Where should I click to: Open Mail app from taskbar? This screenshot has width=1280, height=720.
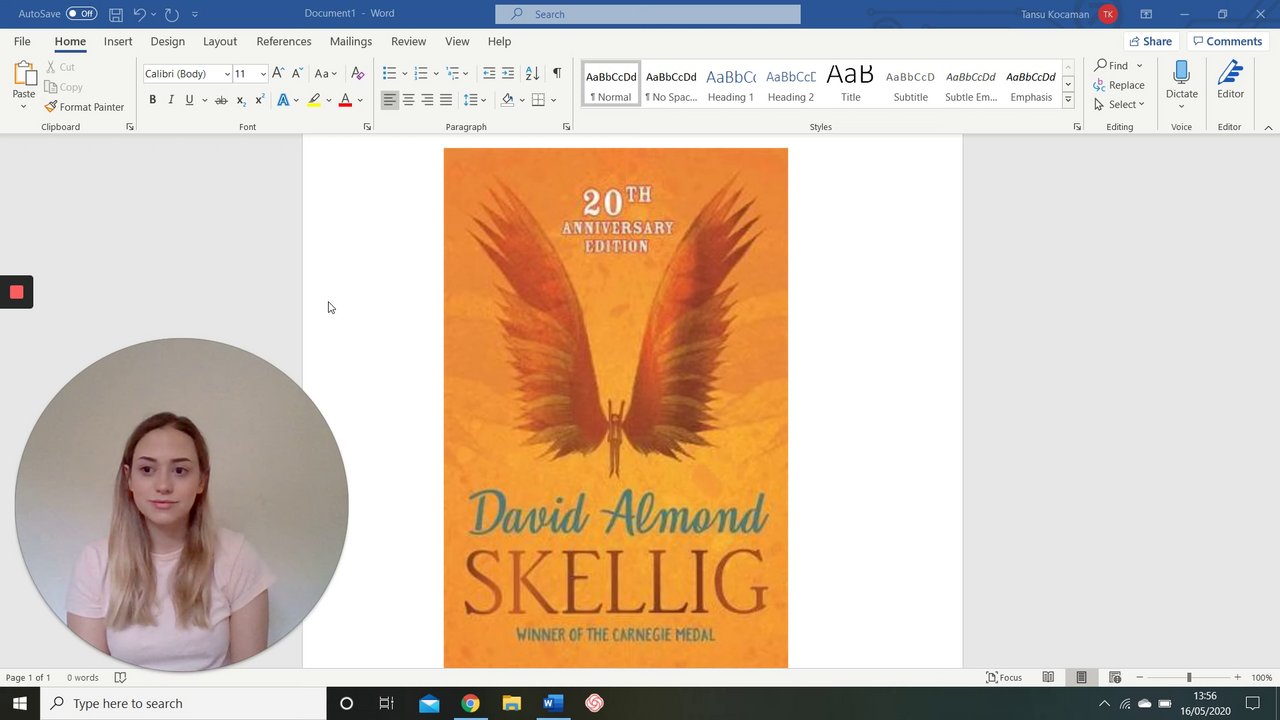point(429,703)
